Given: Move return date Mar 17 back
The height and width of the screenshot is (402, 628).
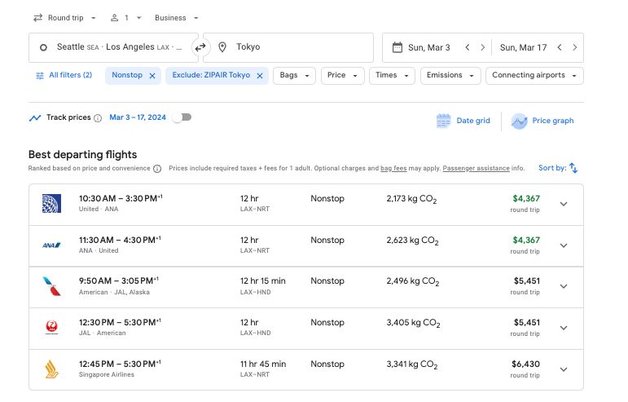Looking at the screenshot, I should pos(560,47).
